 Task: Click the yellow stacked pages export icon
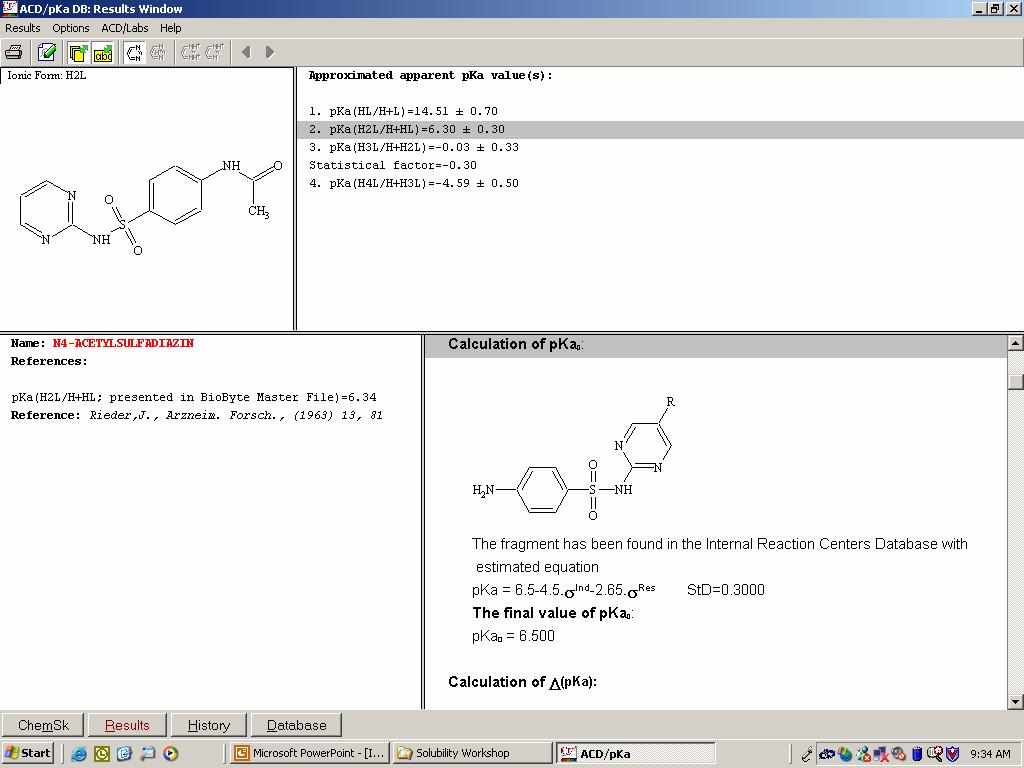(78, 52)
